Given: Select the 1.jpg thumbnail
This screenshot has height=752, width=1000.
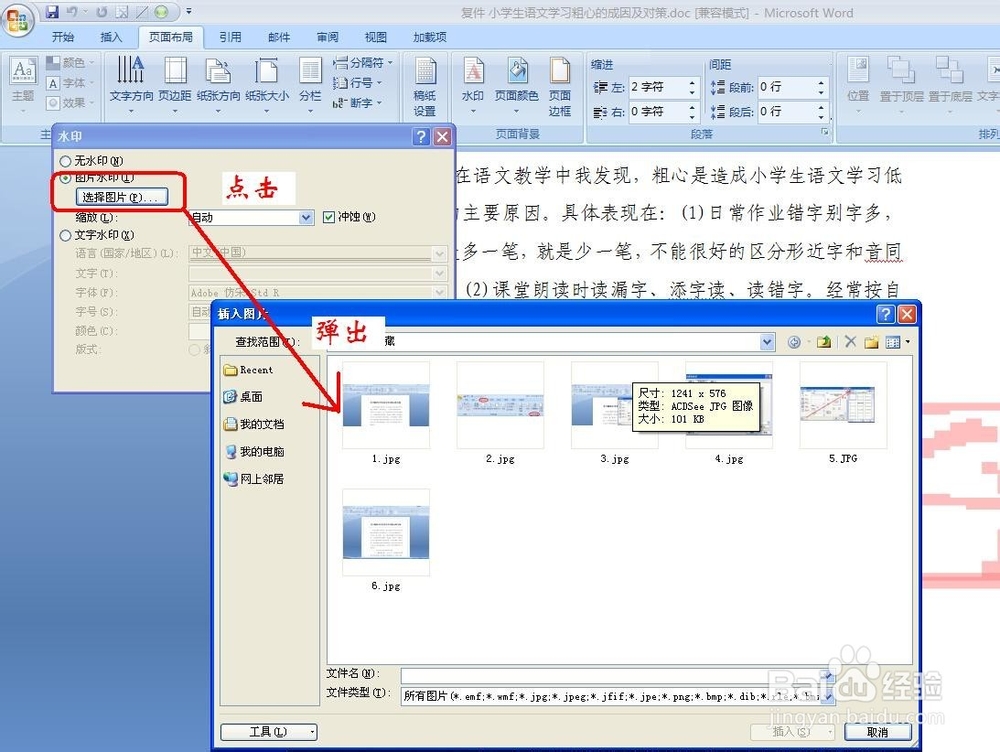Looking at the screenshot, I should pos(386,406).
